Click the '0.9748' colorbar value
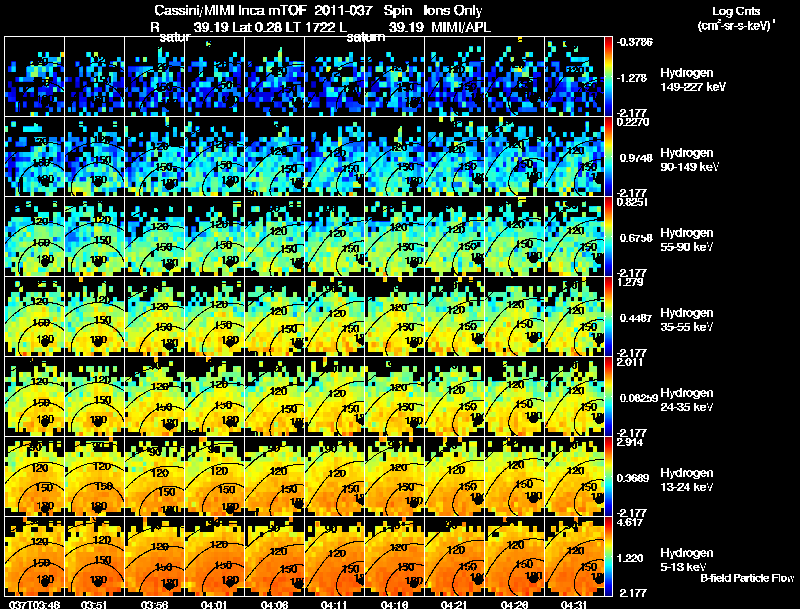This screenshot has height=609, width=800. (636, 158)
